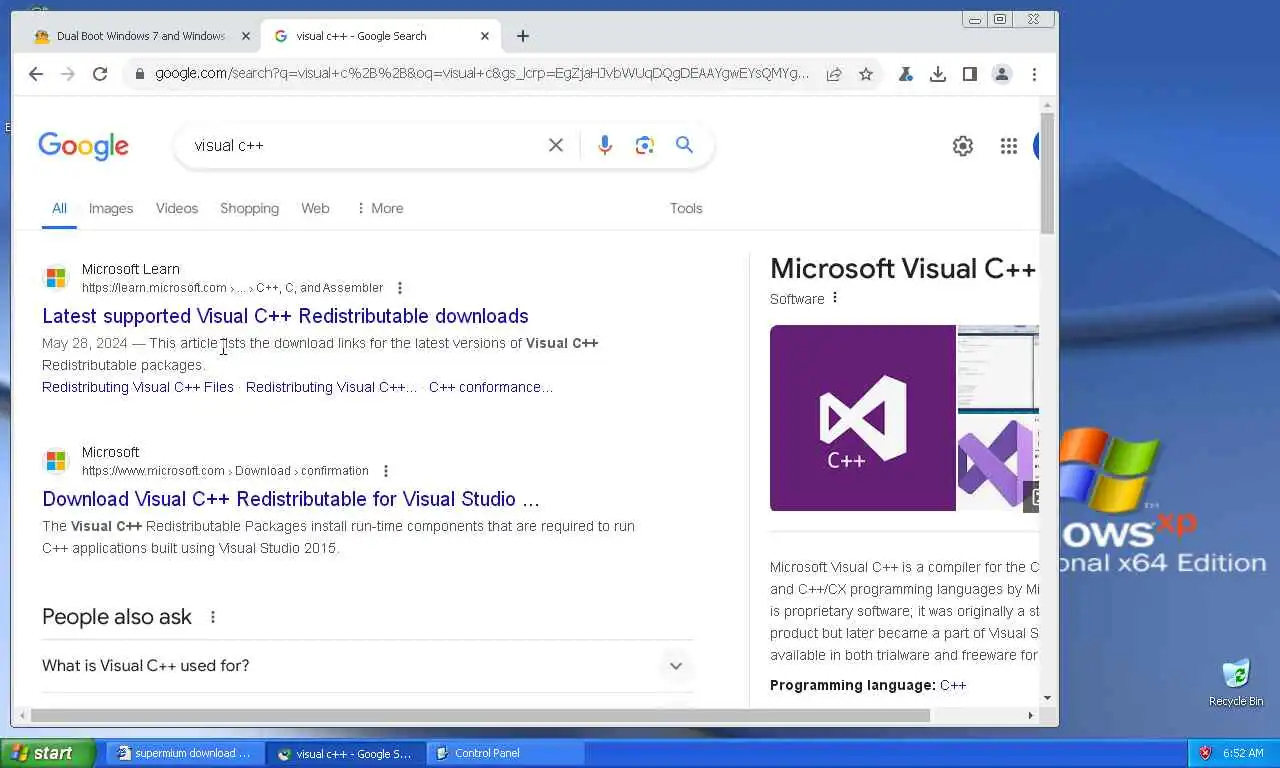Click the blue magnifier search icon
The height and width of the screenshot is (768, 1280).
coord(685,145)
